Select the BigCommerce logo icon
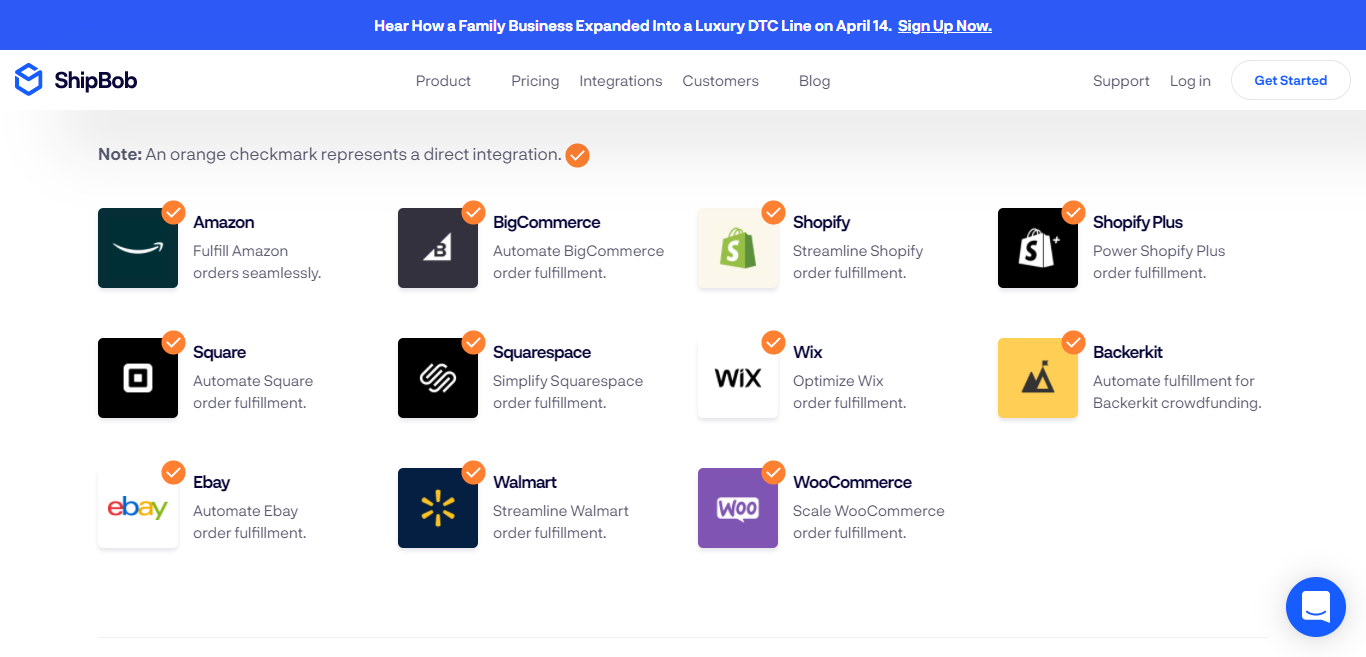The width and height of the screenshot is (1366, 657). pyautogui.click(x=438, y=248)
